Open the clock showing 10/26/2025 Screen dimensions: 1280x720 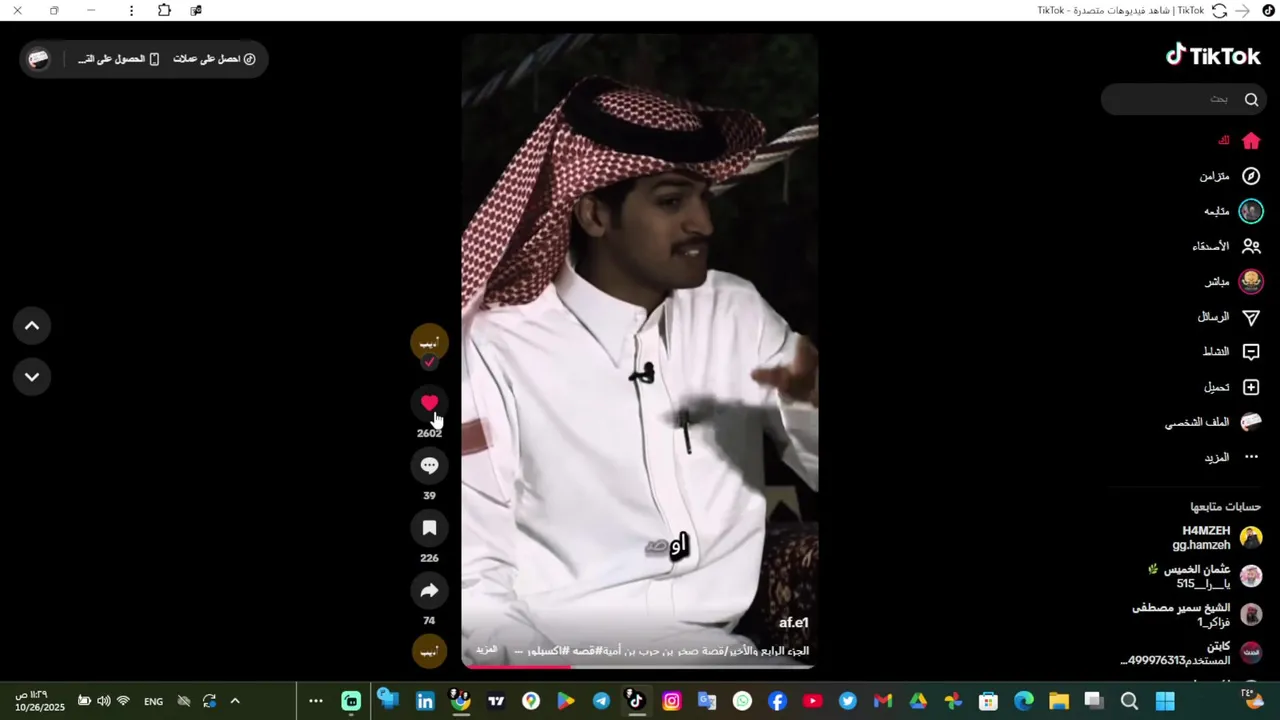(39, 701)
